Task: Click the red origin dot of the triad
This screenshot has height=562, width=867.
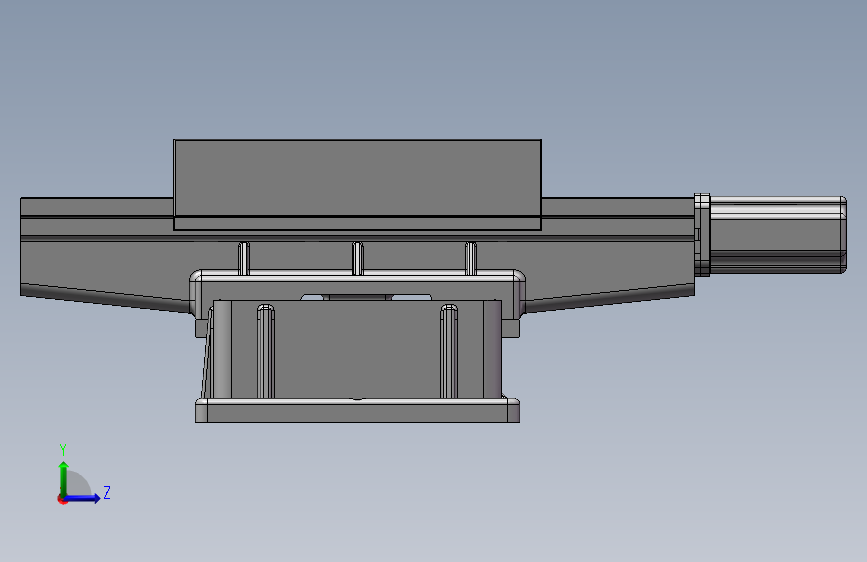Action: pyautogui.click(x=62, y=499)
